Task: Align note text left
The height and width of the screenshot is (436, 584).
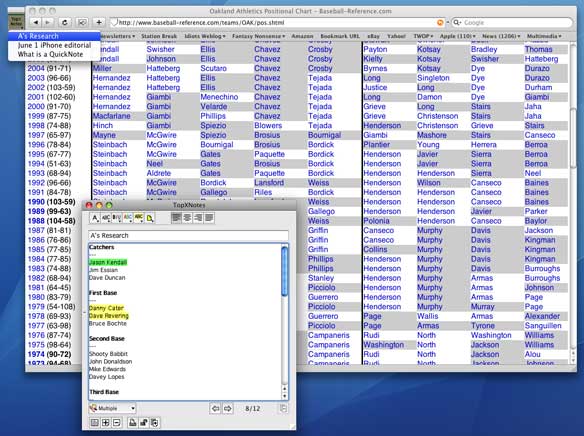Action: pos(177,218)
